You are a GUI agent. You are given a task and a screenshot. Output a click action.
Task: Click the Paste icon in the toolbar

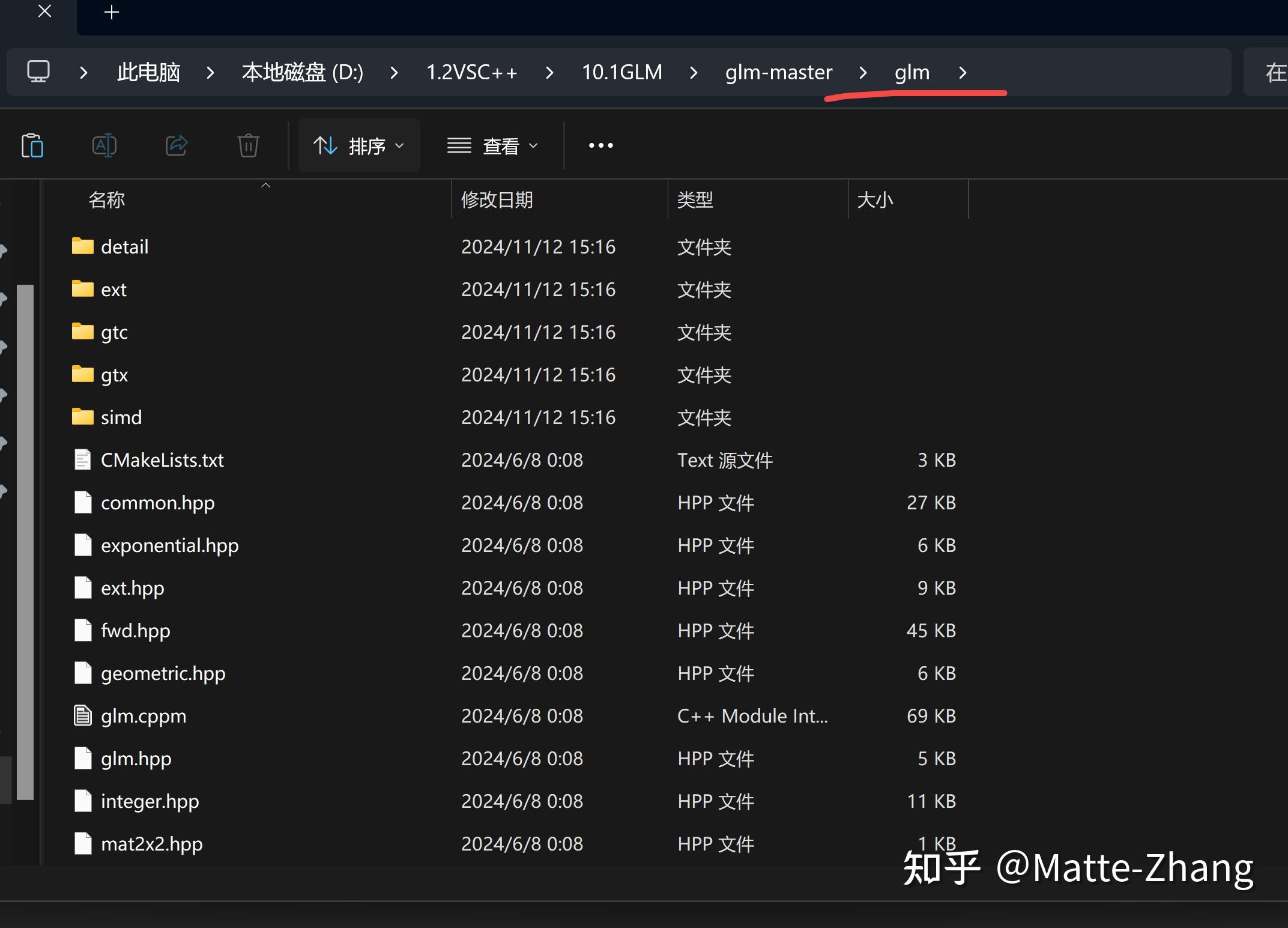(x=33, y=145)
